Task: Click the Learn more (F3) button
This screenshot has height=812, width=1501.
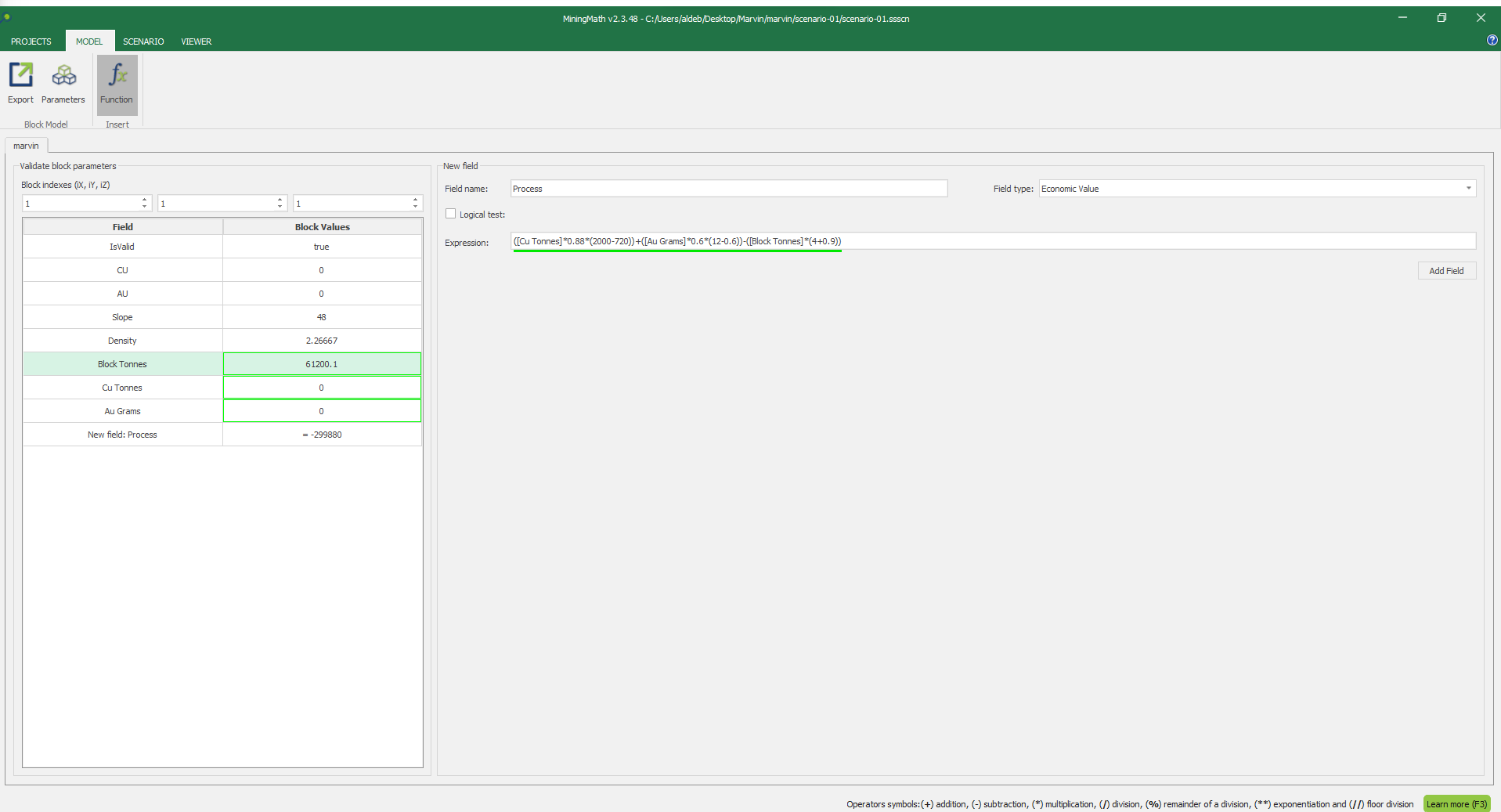Action: (1456, 804)
